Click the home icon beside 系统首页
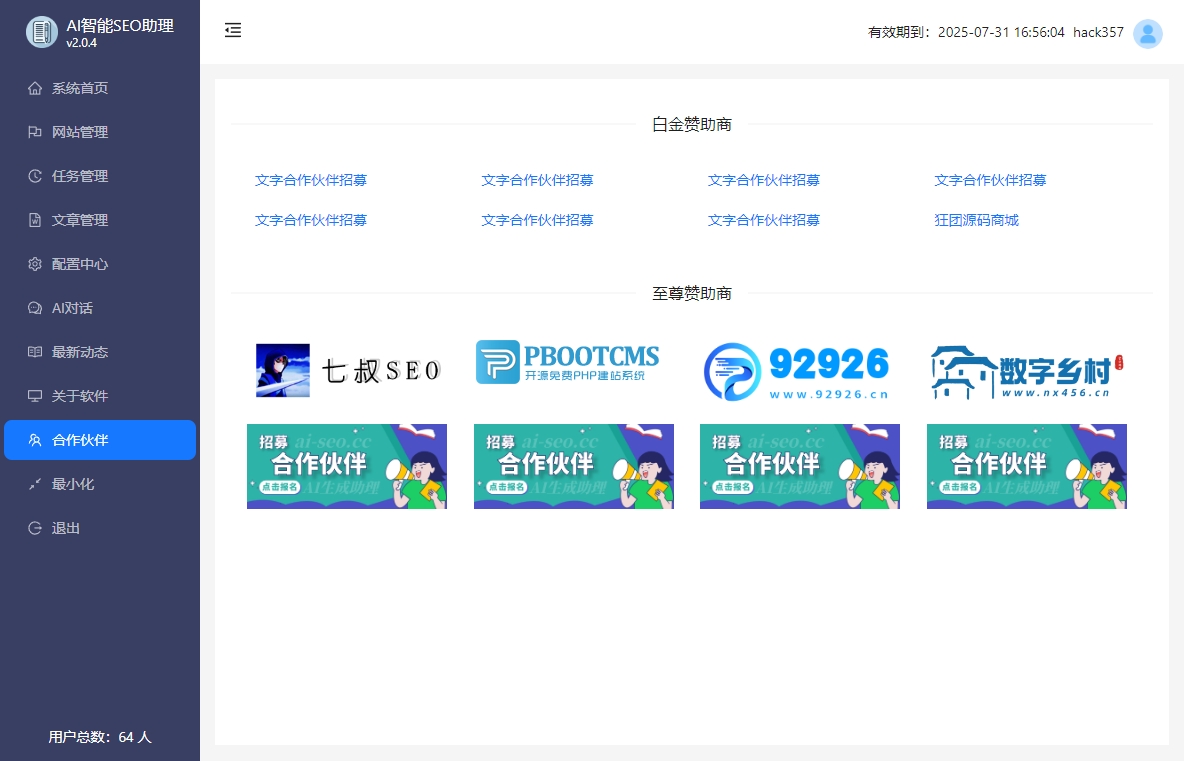 coord(35,88)
